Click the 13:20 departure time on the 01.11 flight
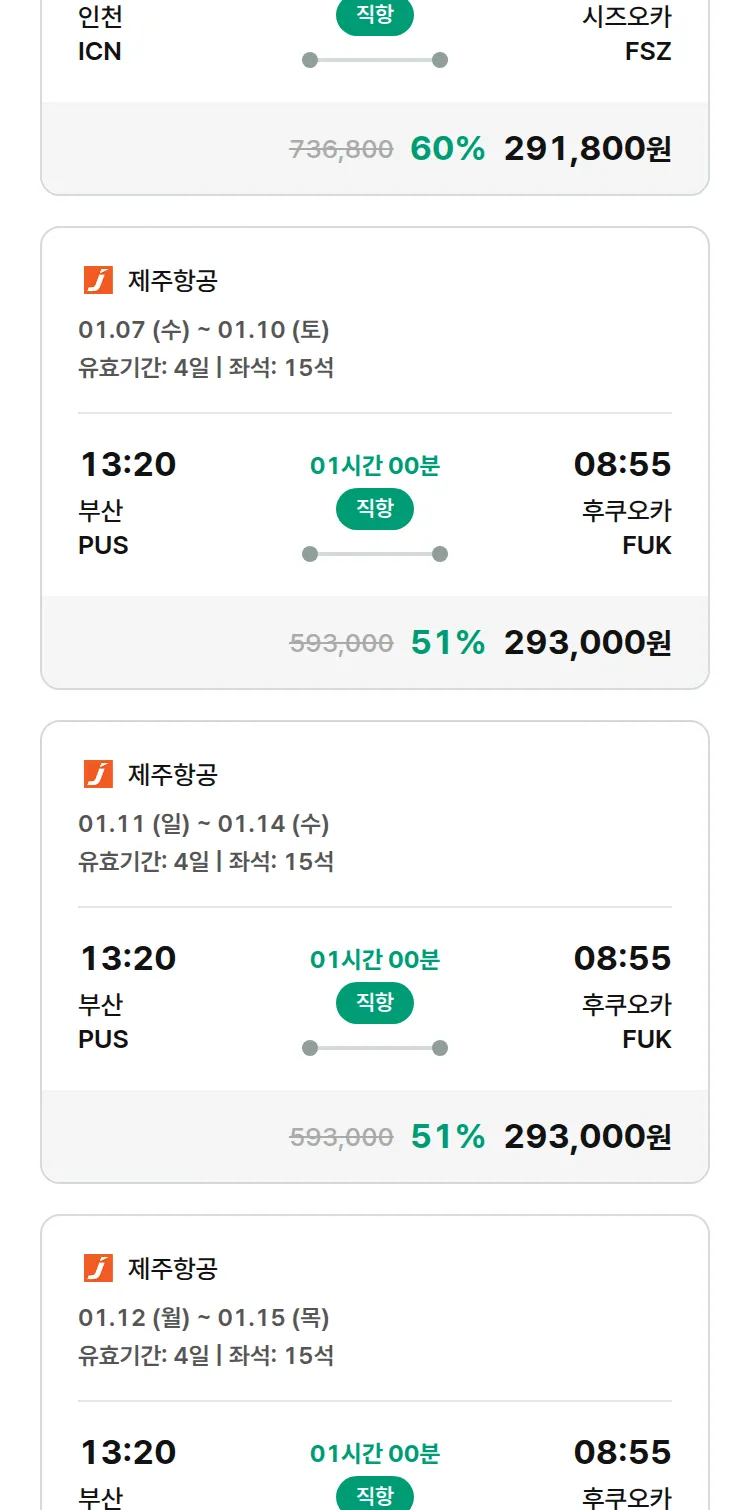The width and height of the screenshot is (750, 1510). [128, 958]
